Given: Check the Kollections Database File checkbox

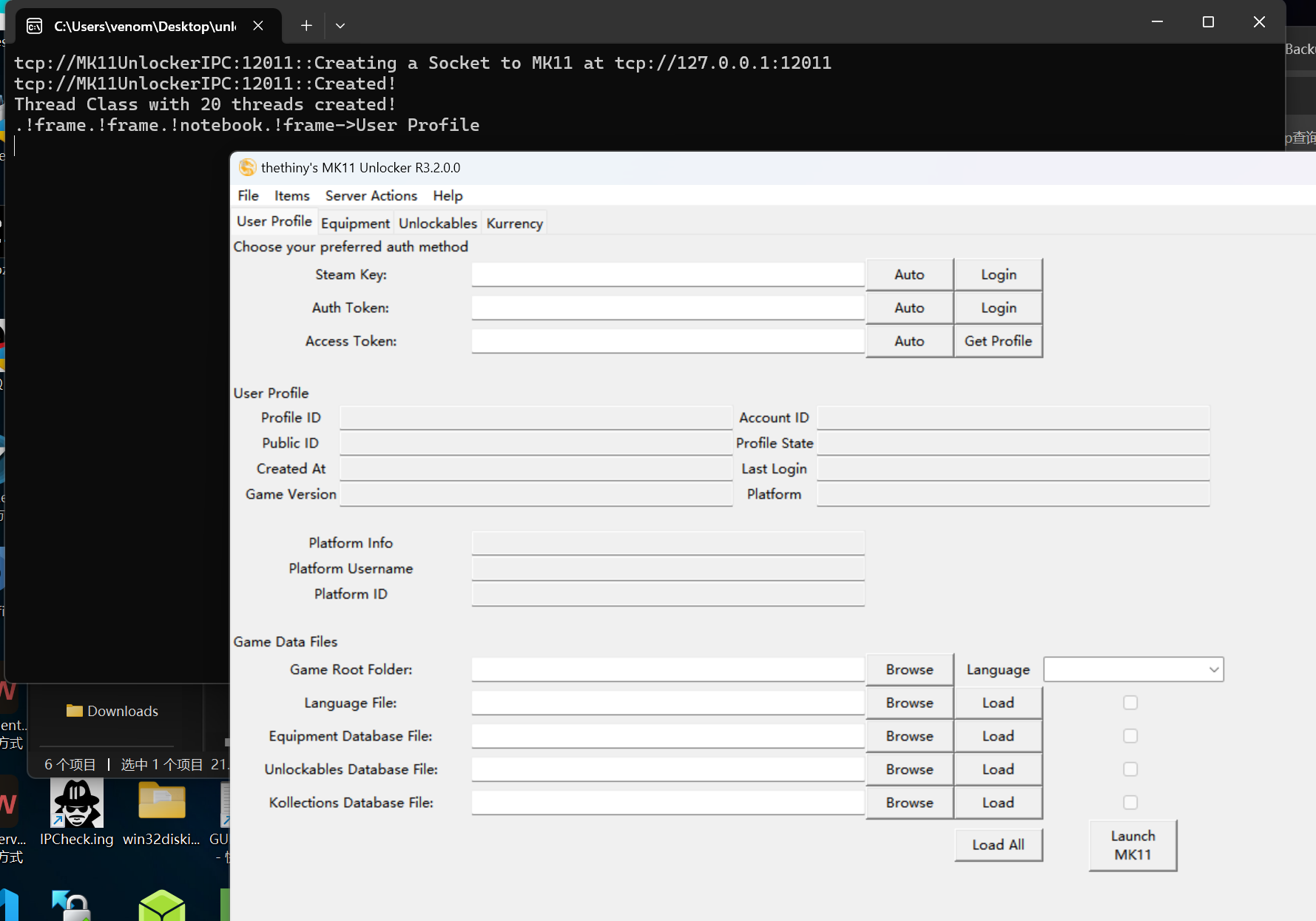Looking at the screenshot, I should [x=1130, y=803].
